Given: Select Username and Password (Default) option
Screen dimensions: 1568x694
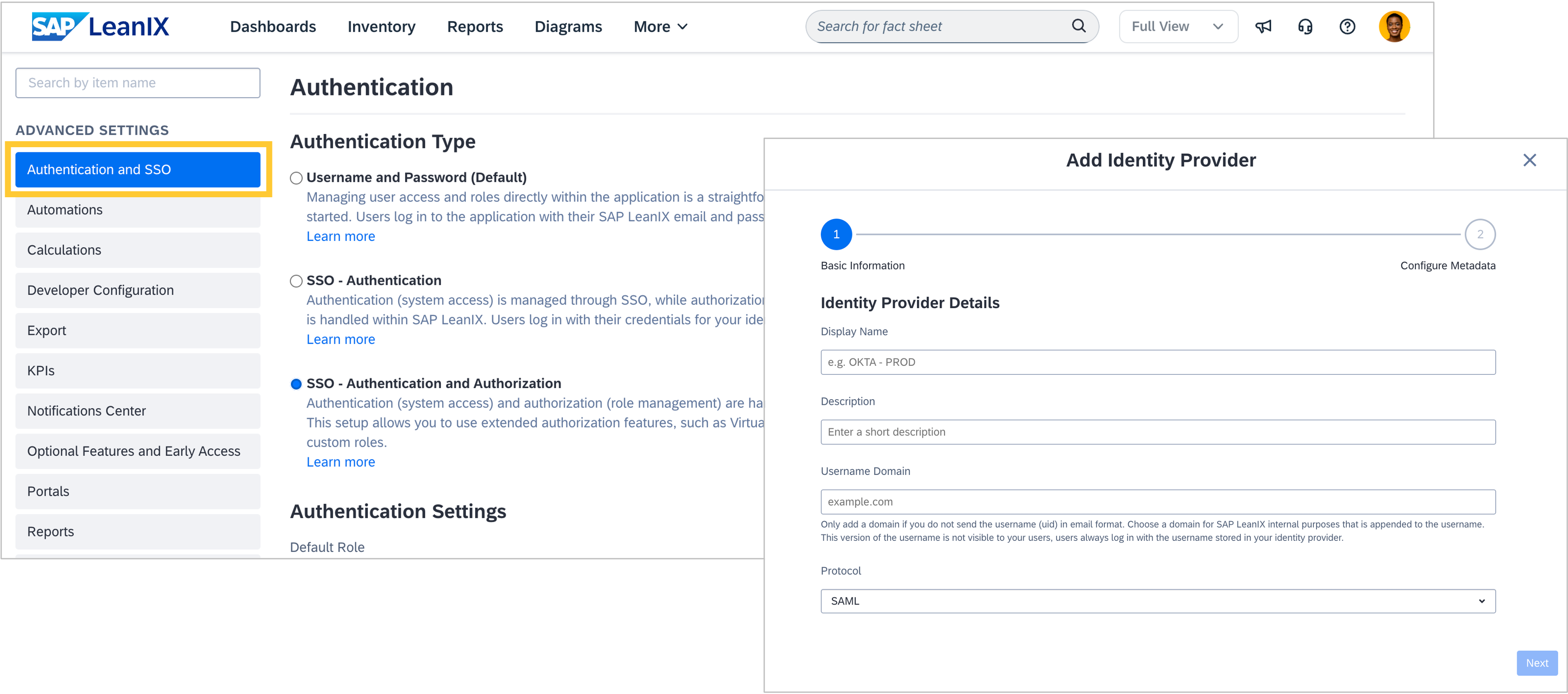Looking at the screenshot, I should click(x=296, y=178).
